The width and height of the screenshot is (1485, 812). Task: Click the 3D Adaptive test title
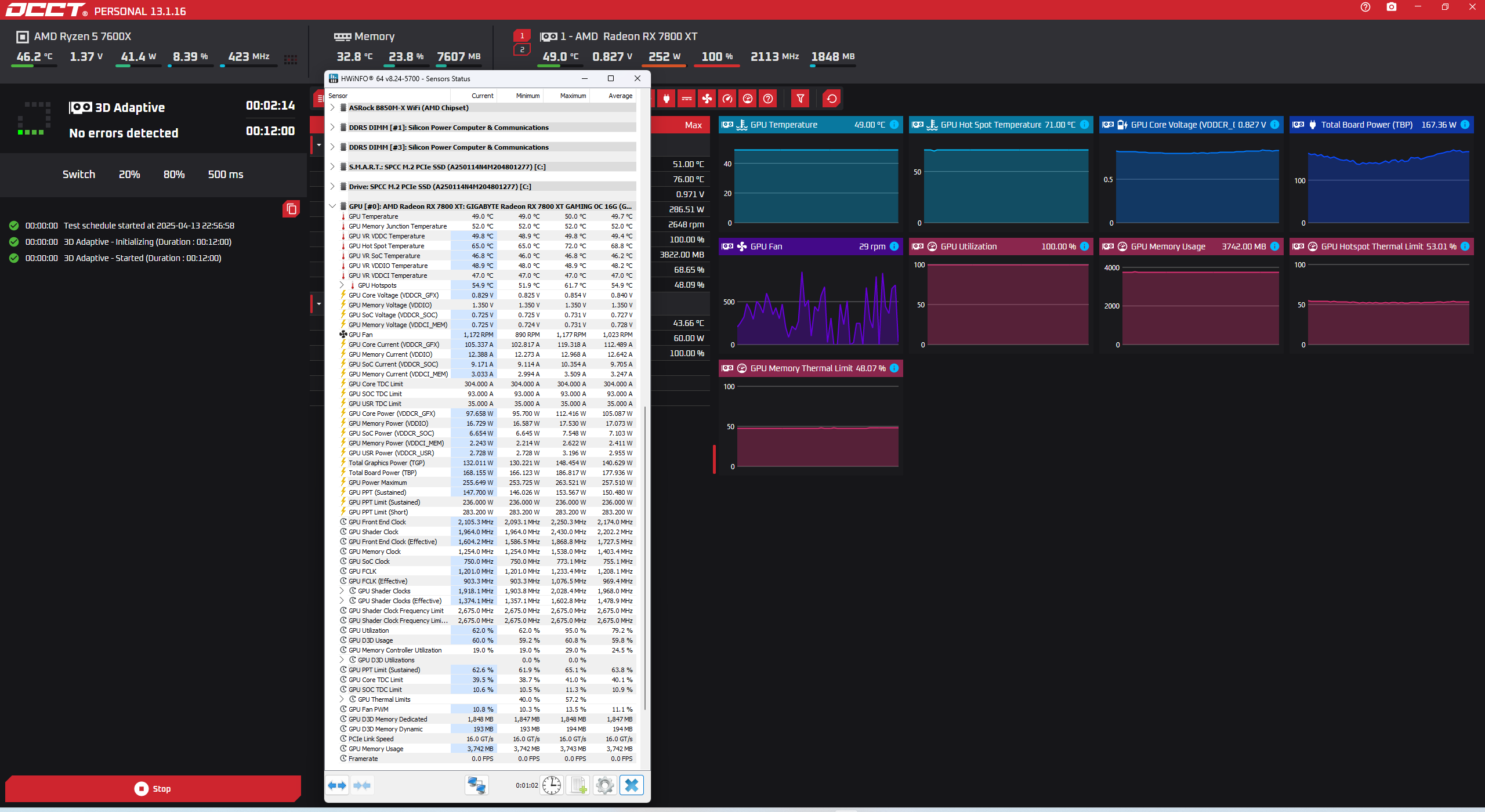click(130, 108)
